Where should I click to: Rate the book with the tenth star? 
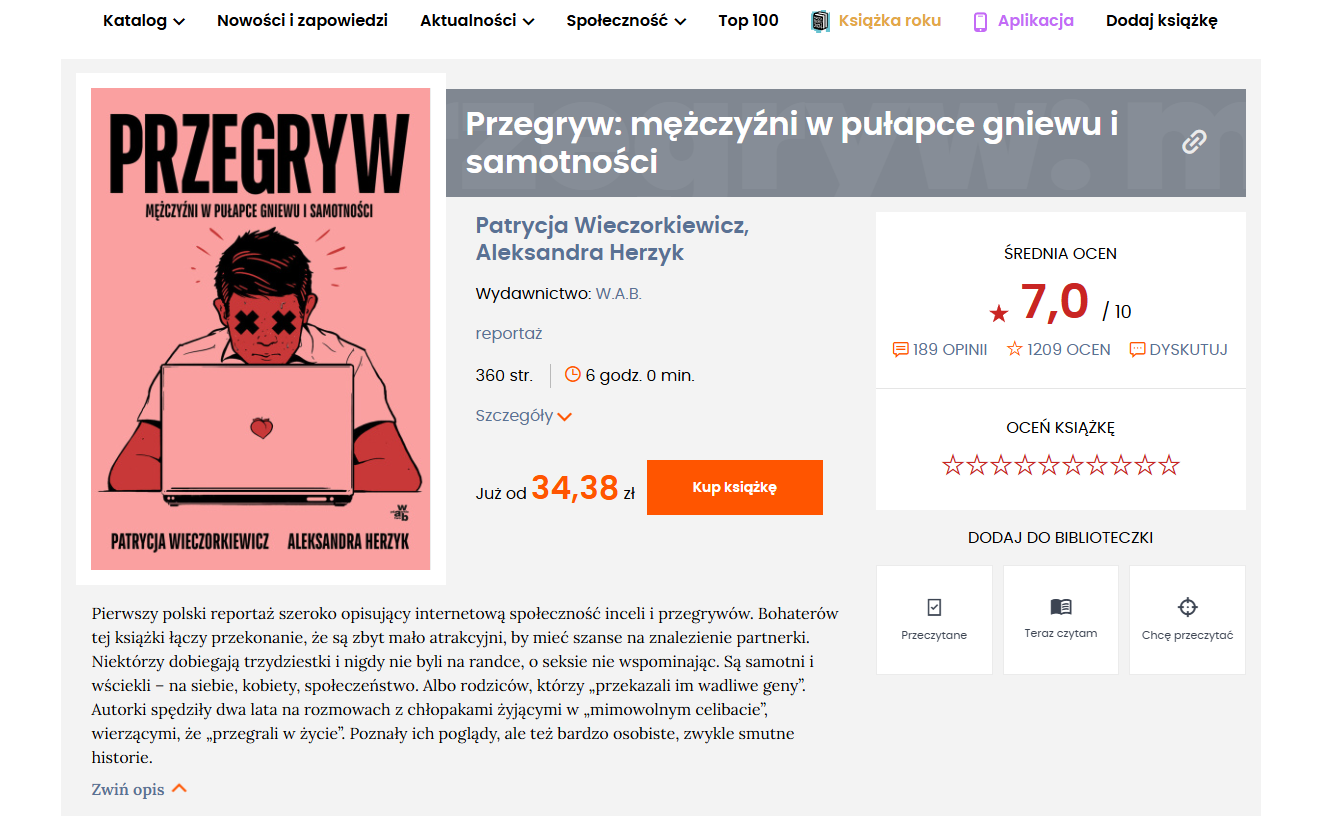click(1169, 465)
